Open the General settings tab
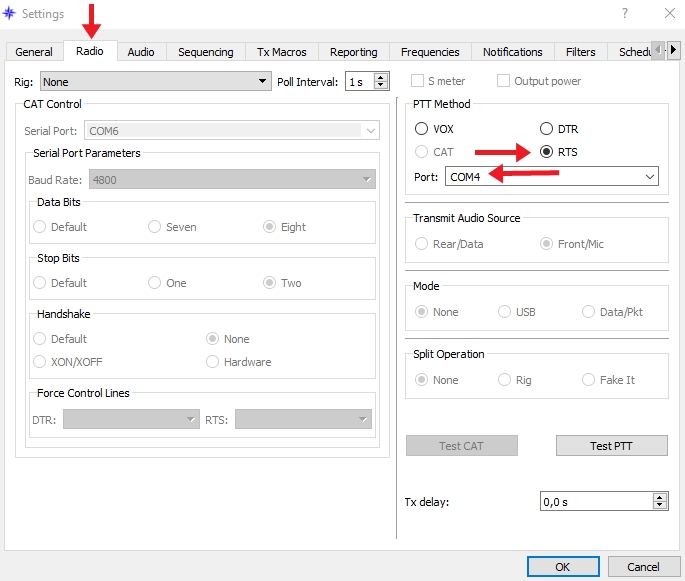The width and height of the screenshot is (685, 581). (x=34, y=52)
